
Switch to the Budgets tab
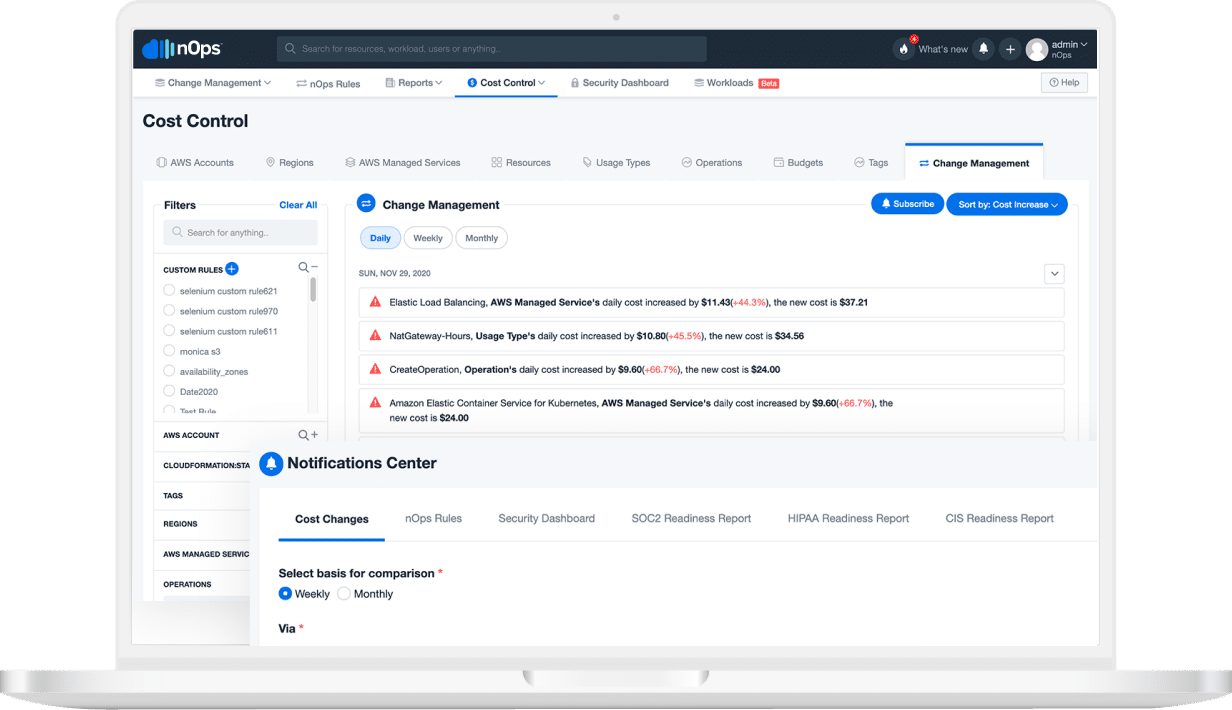point(798,163)
